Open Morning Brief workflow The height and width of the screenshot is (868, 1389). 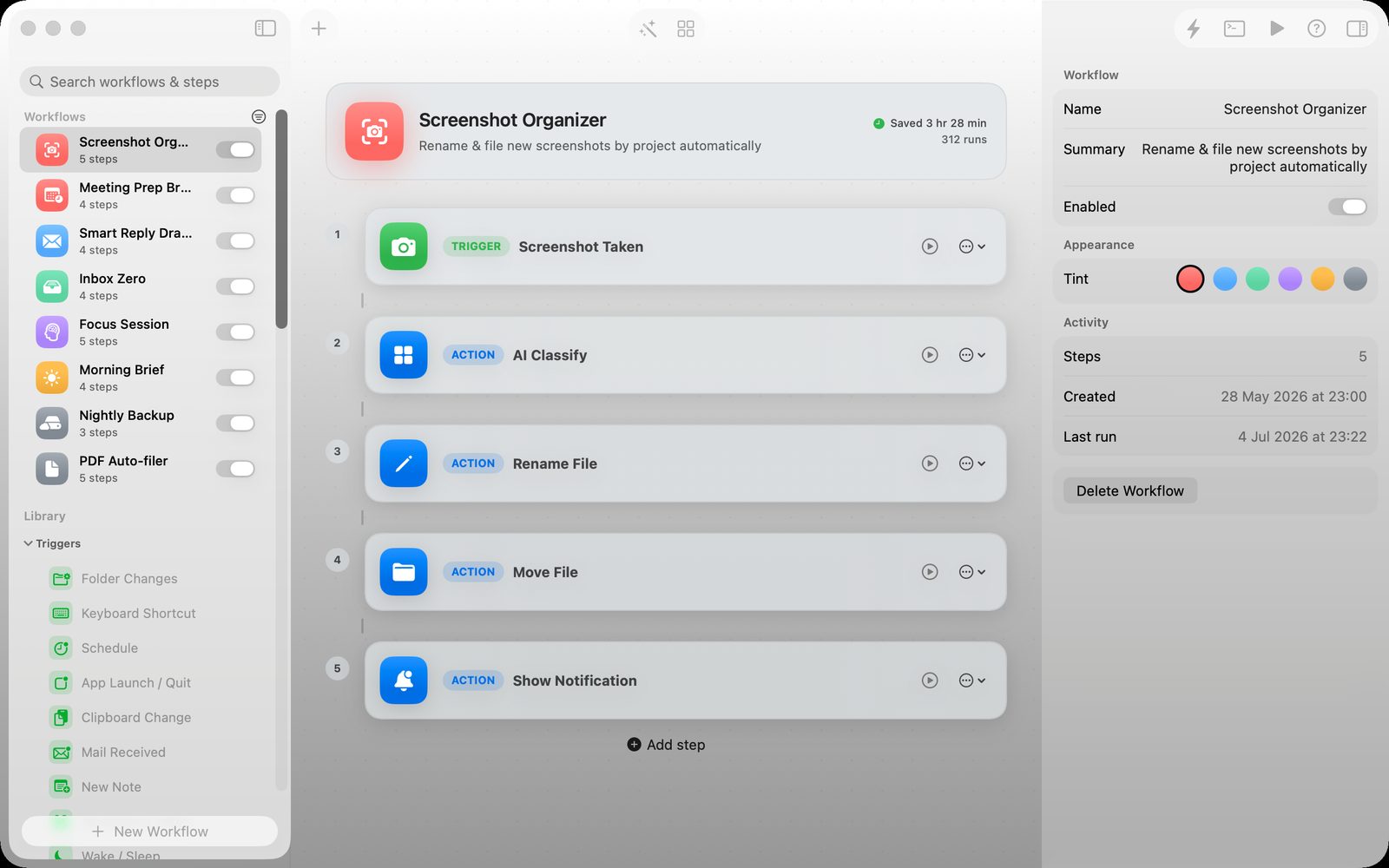pyautogui.click(x=141, y=378)
